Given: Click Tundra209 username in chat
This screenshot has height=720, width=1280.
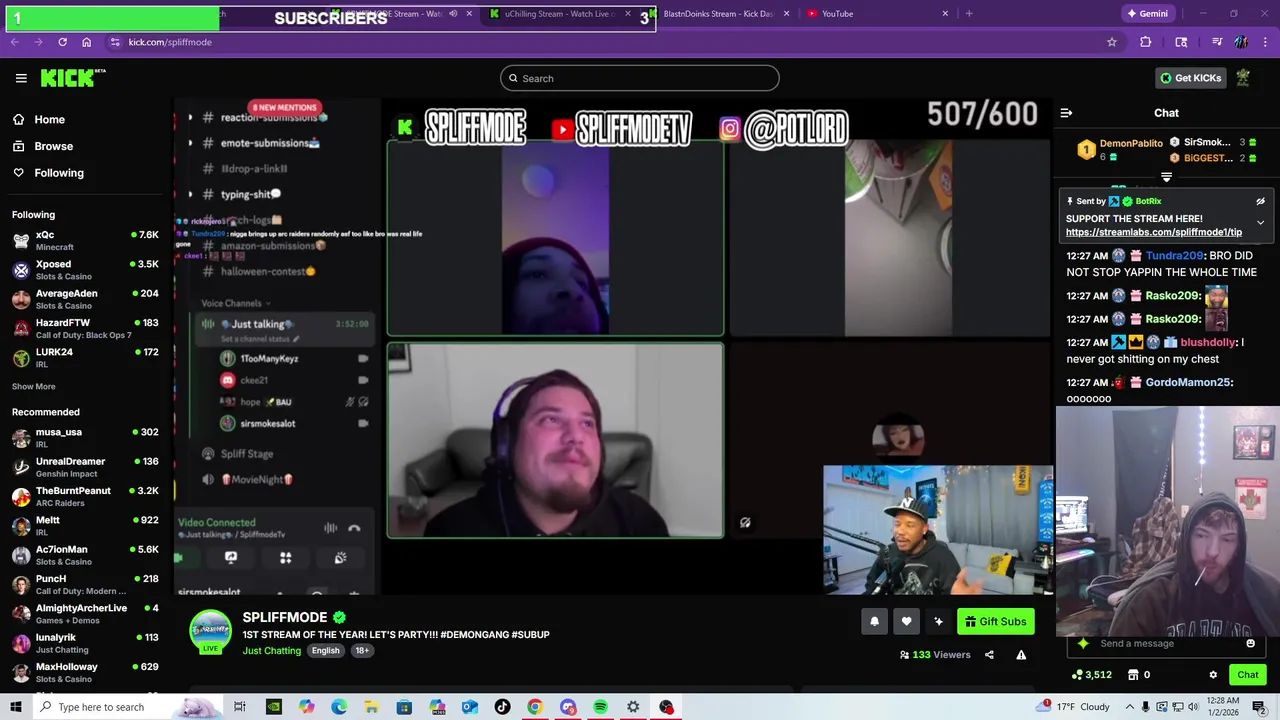Looking at the screenshot, I should pos(1174,256).
